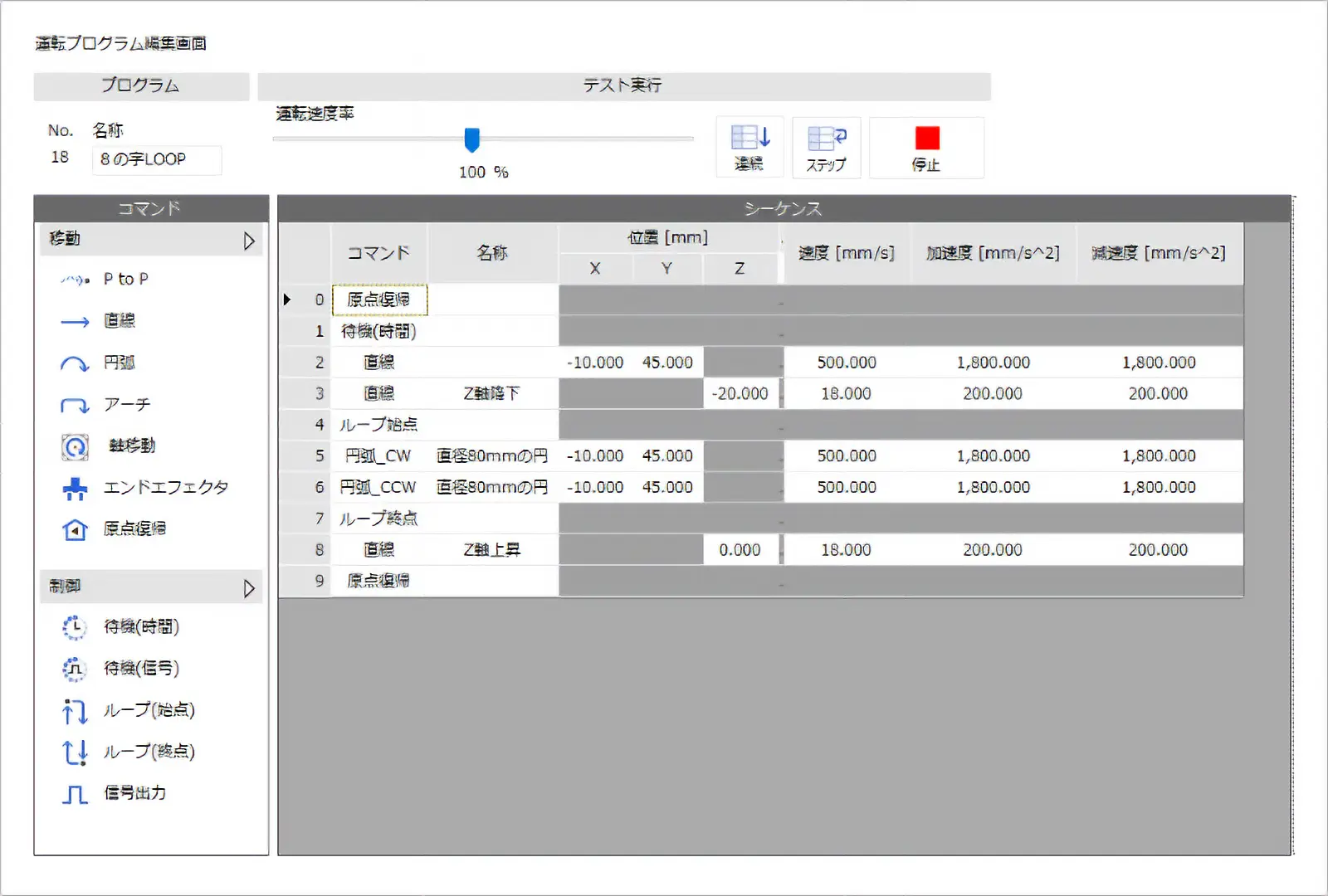
Task: Select row 1 待機(時間) cell
Action: (x=379, y=331)
